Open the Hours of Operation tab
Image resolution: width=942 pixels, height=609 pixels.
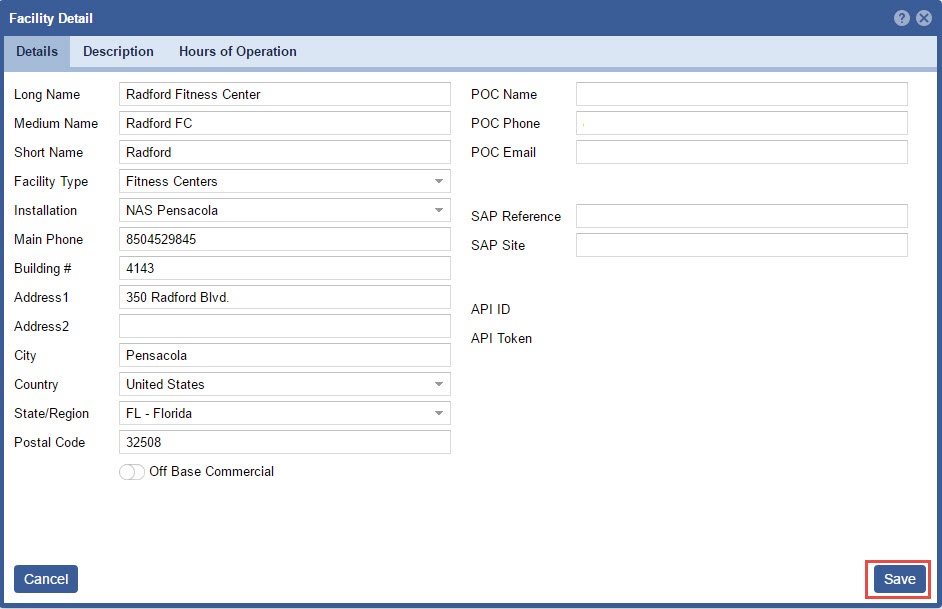click(237, 52)
